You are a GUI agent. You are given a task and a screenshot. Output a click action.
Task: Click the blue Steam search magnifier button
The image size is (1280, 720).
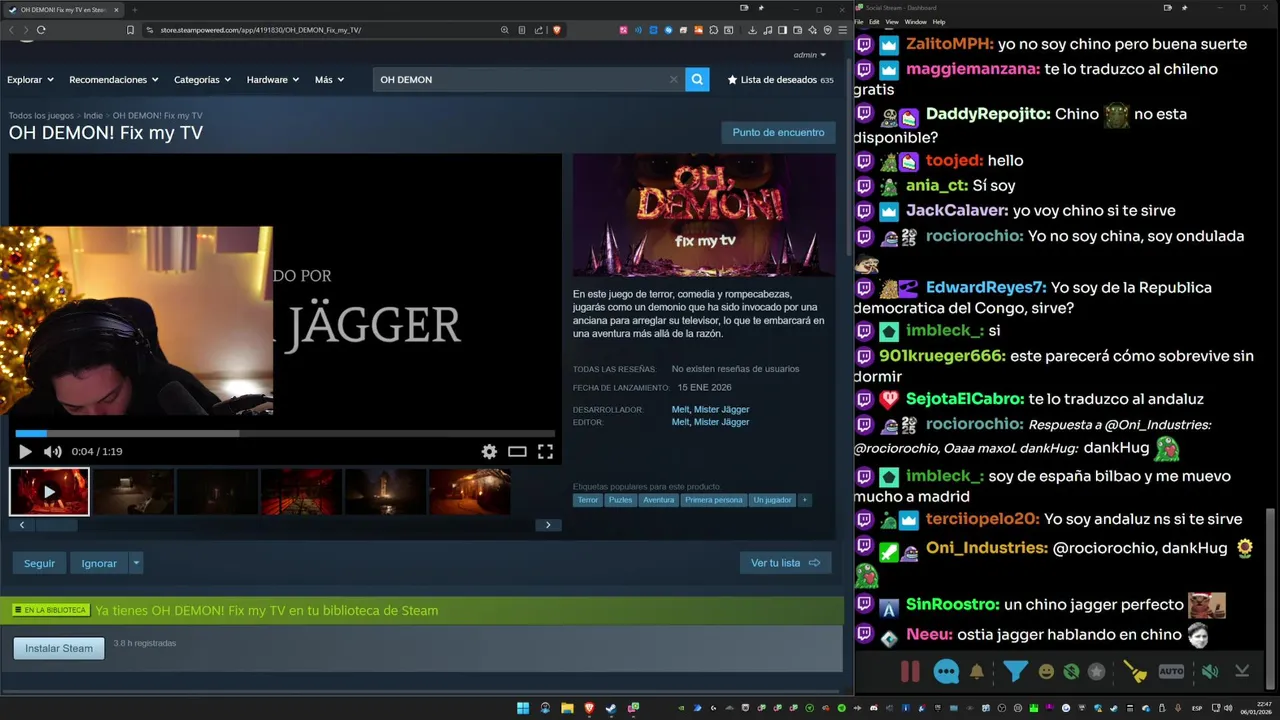697,79
